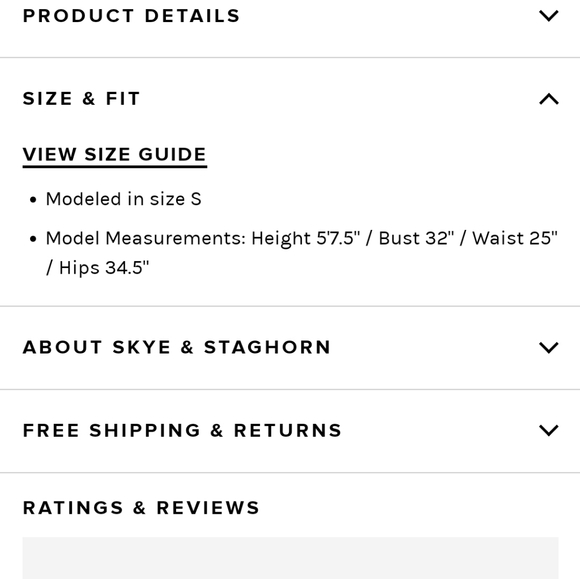The image size is (580, 579).
Task: Expand Product Details using its down chevron
Action: [x=549, y=16]
